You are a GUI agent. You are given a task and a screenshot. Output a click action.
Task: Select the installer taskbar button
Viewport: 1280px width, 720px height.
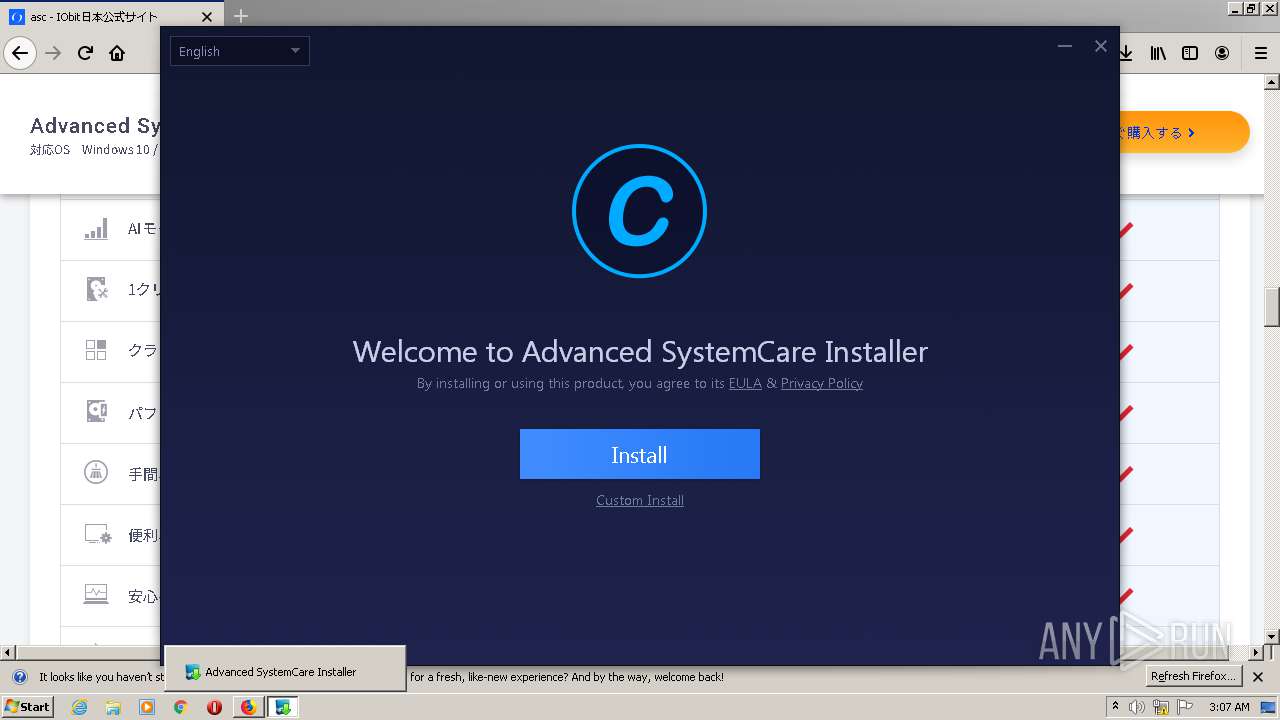283,707
